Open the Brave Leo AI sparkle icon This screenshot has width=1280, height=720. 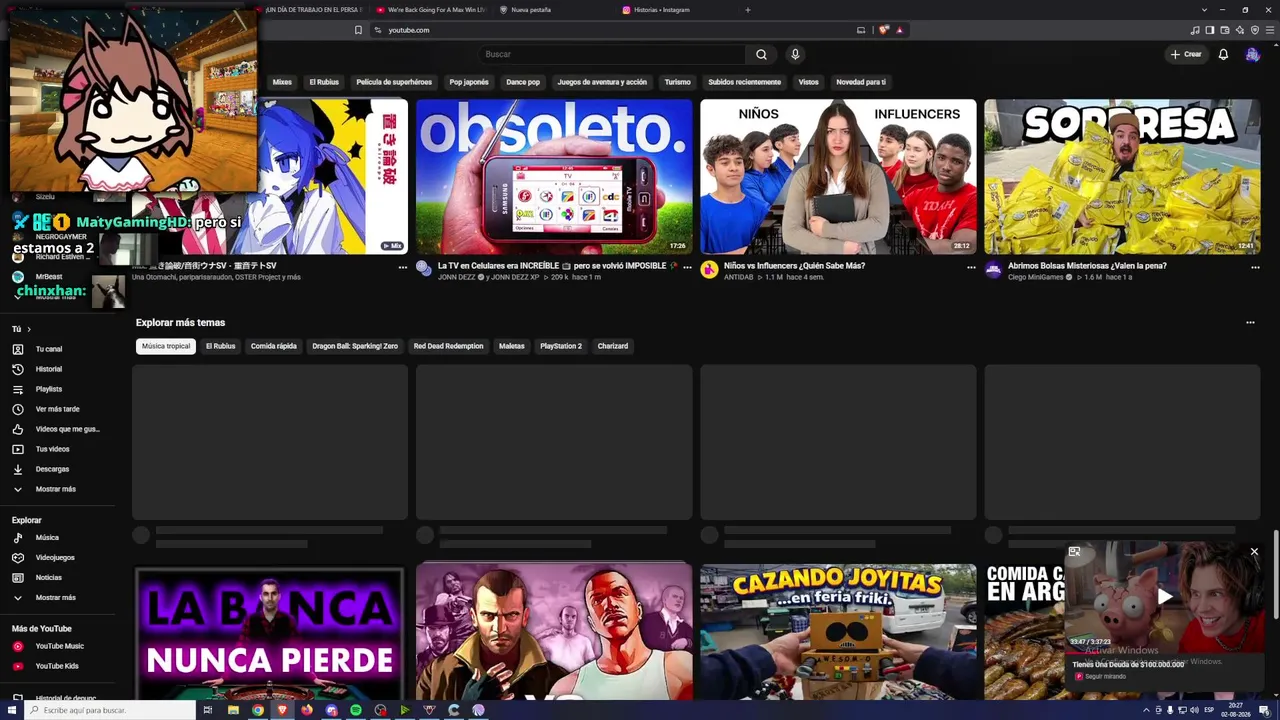point(1238,30)
